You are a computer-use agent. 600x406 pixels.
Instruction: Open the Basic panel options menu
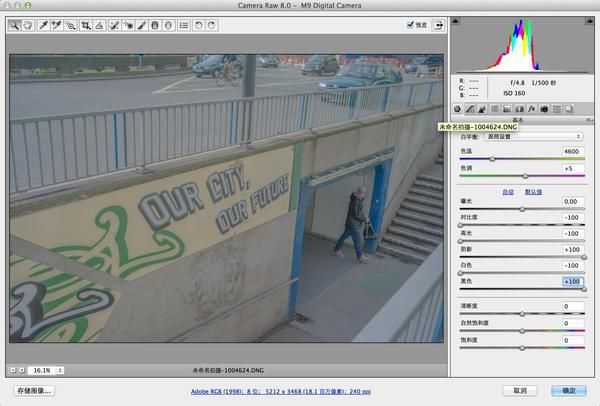590,120
